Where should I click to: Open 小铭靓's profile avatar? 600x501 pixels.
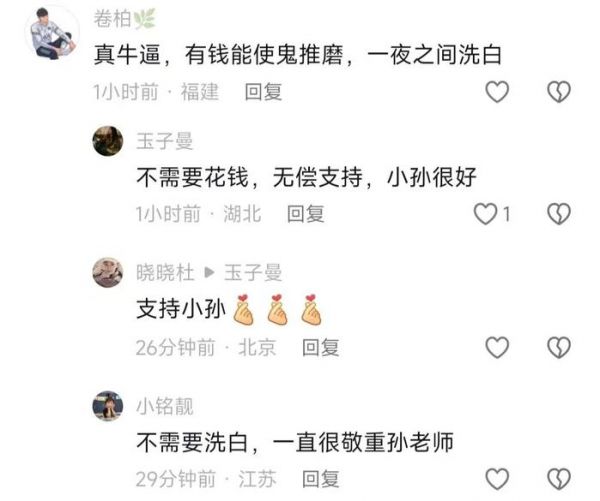tap(108, 406)
